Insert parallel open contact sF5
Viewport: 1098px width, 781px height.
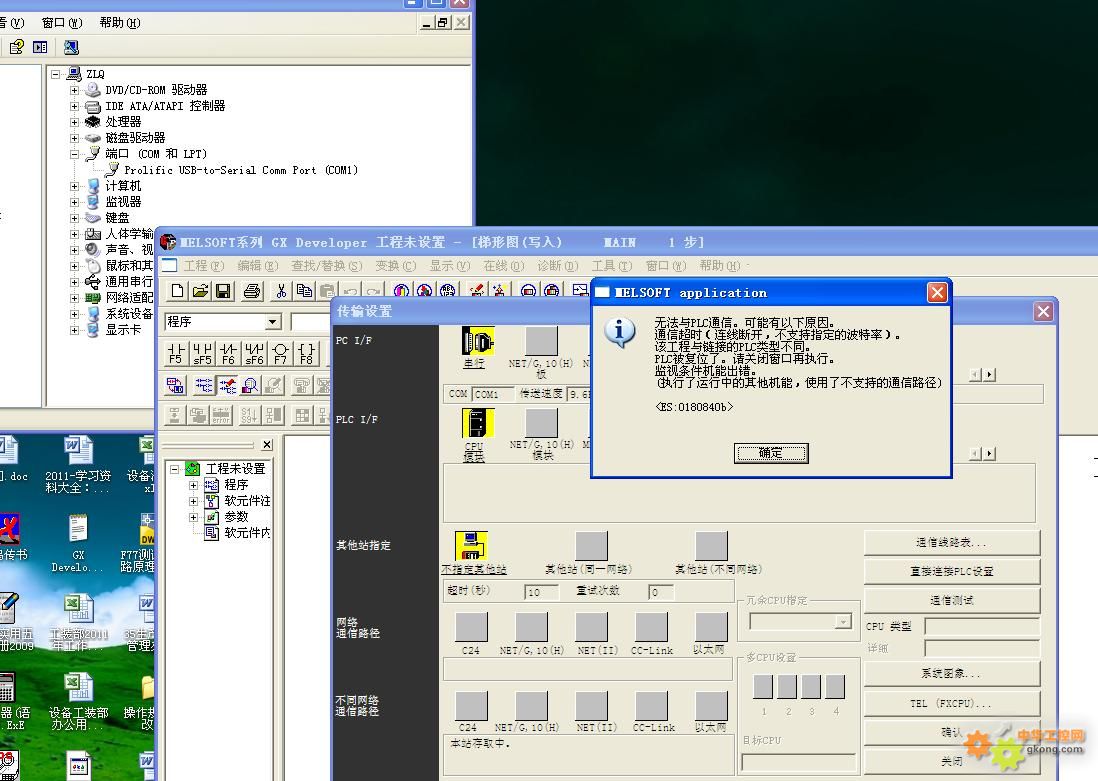202,353
